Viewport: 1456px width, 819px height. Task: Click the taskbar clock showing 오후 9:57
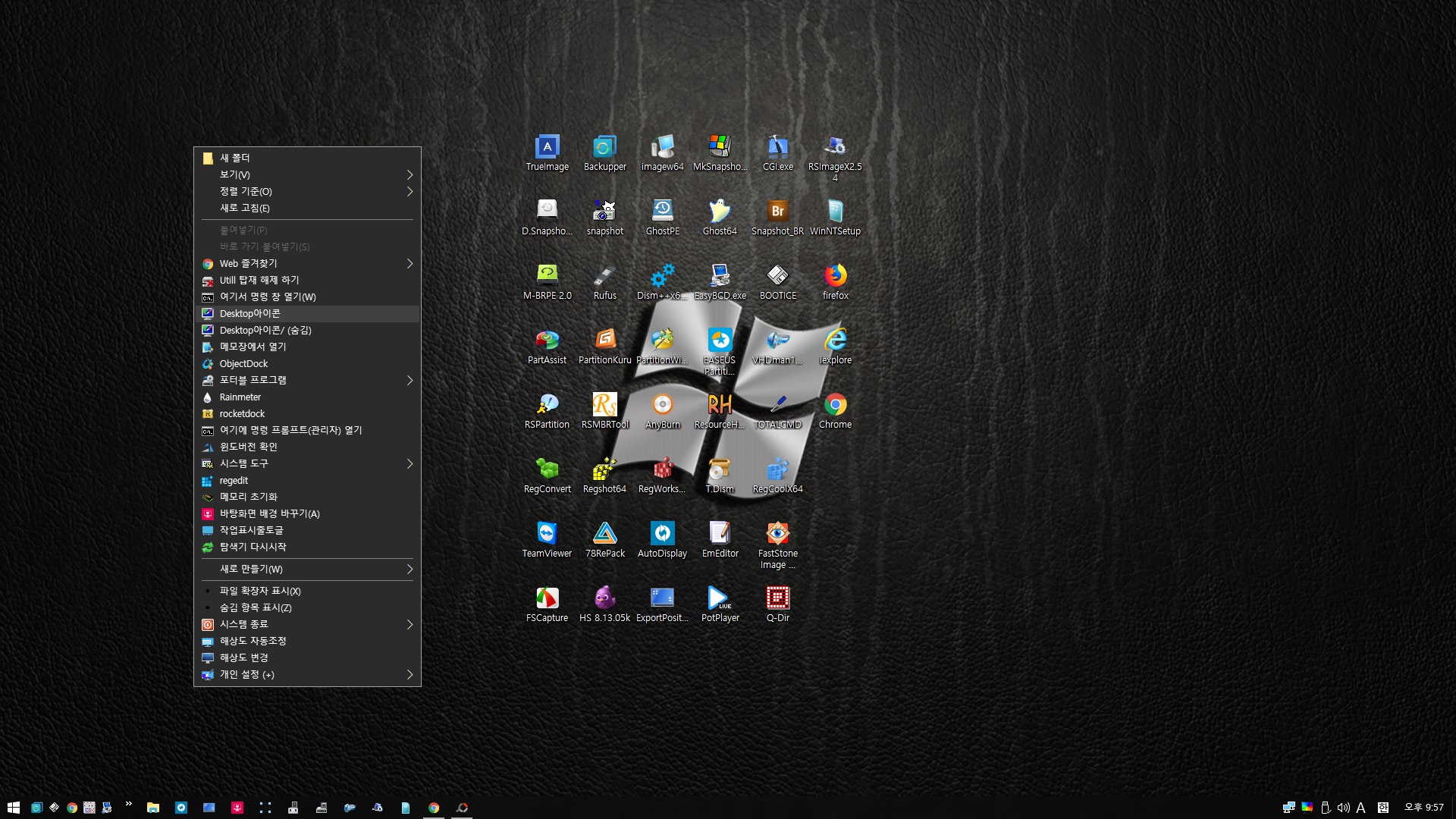1423,808
